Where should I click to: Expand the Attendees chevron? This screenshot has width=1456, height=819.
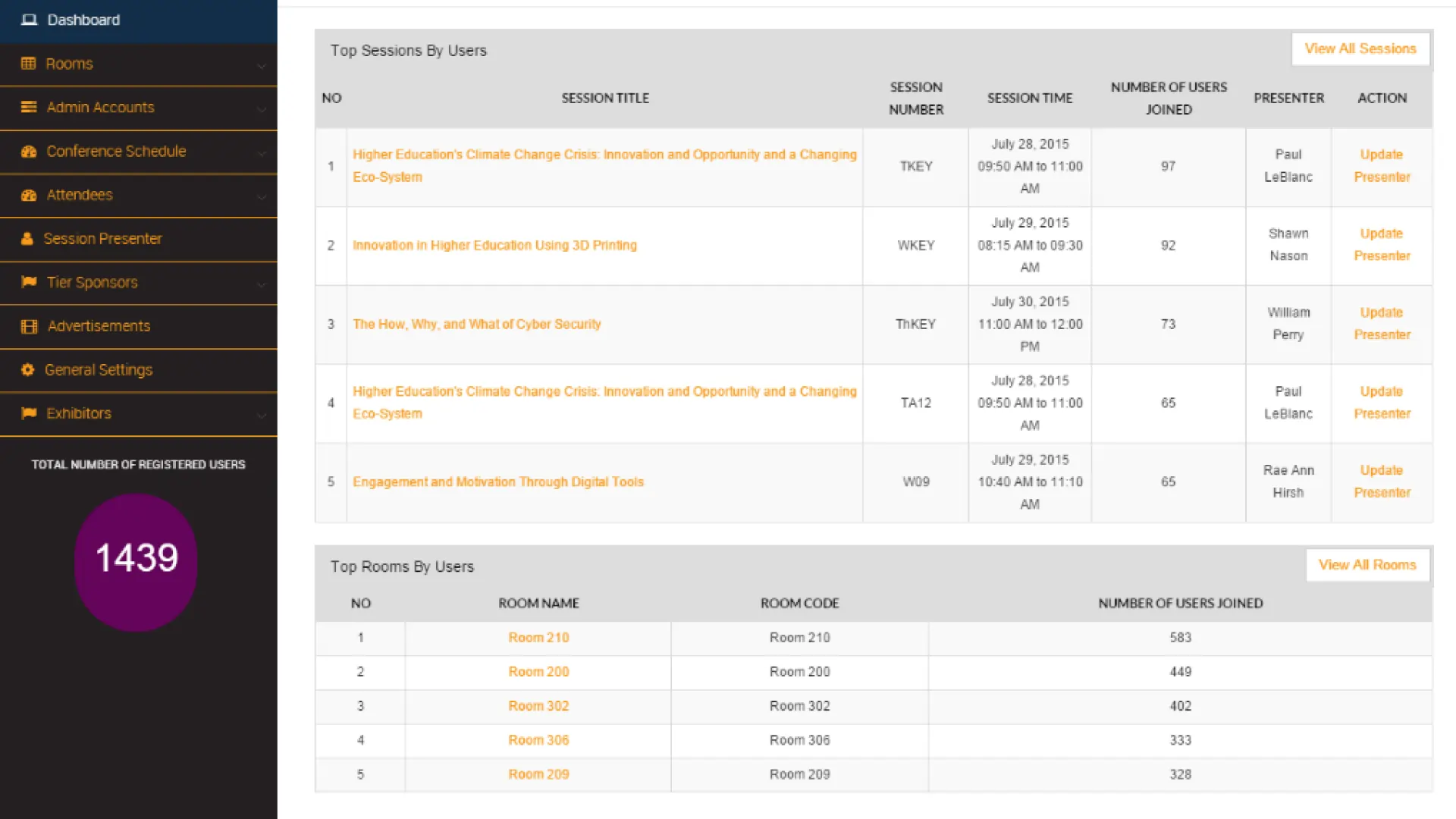click(261, 196)
